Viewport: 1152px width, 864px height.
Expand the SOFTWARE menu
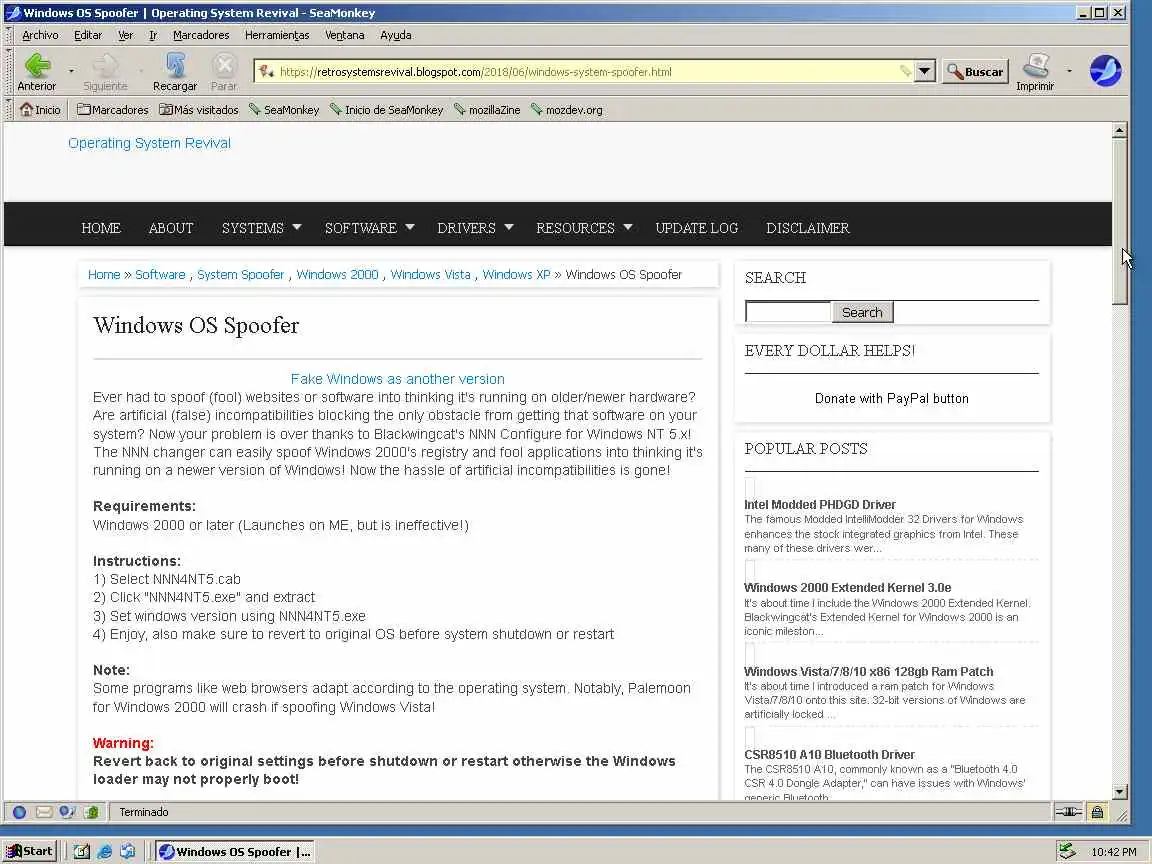point(370,228)
